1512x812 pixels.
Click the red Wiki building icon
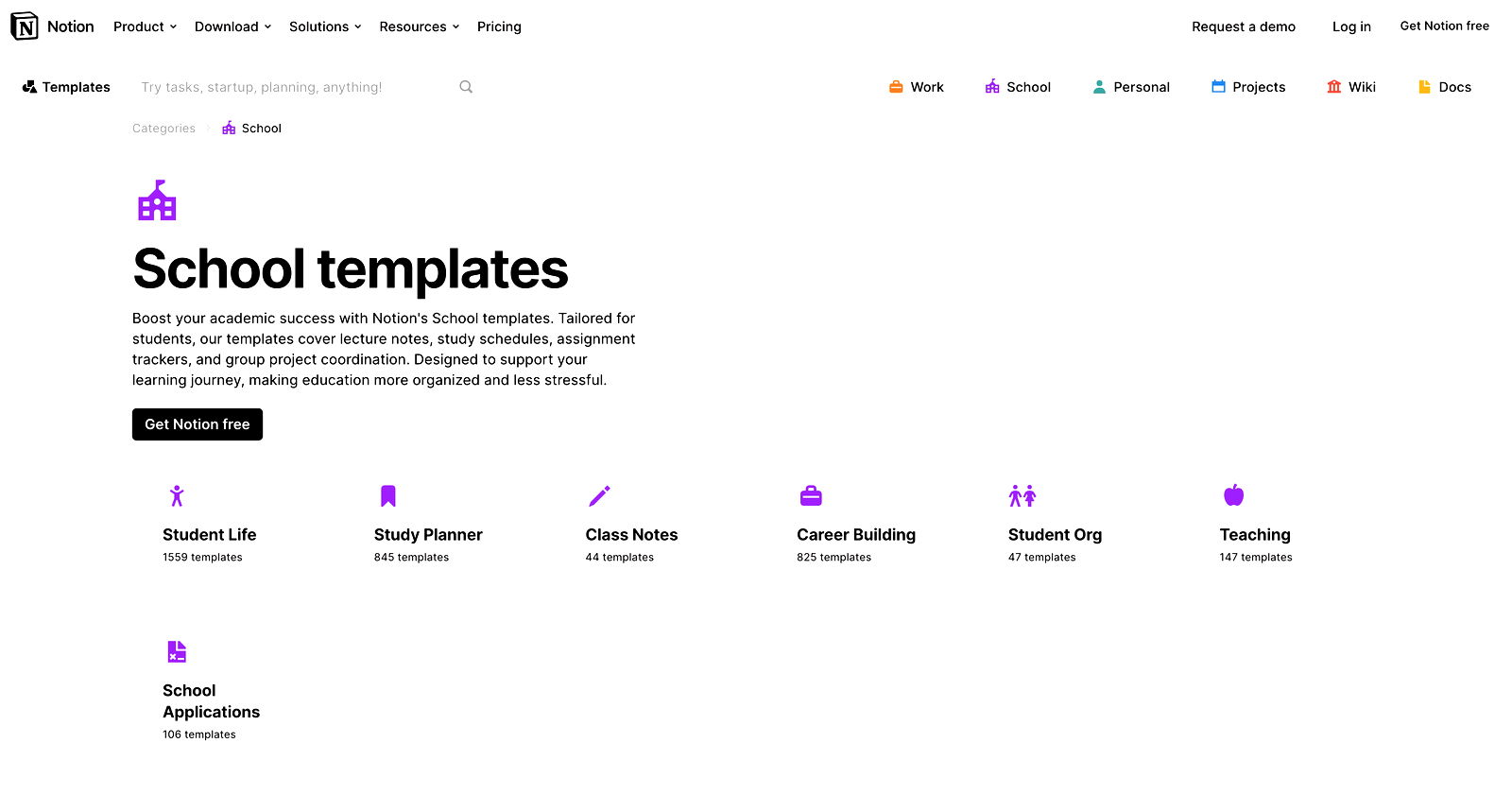coord(1334,87)
